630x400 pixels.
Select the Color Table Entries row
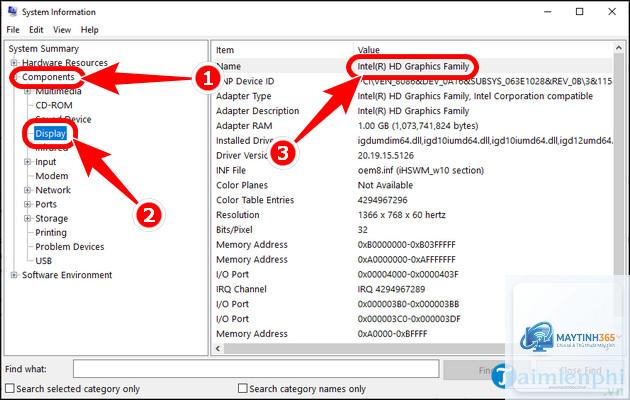(414, 200)
